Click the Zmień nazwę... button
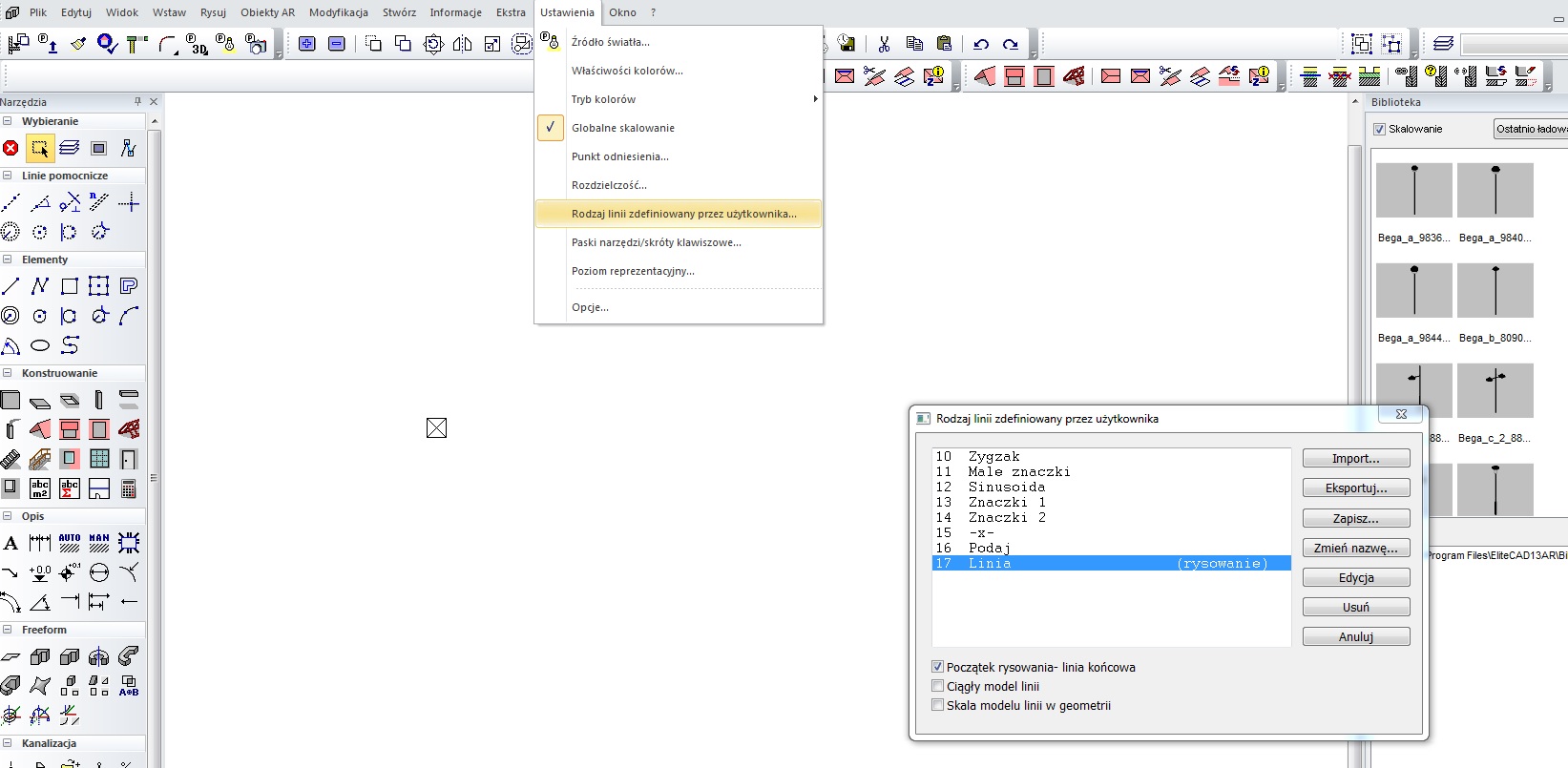Viewport: 1568px width, 768px height. 1355,548
